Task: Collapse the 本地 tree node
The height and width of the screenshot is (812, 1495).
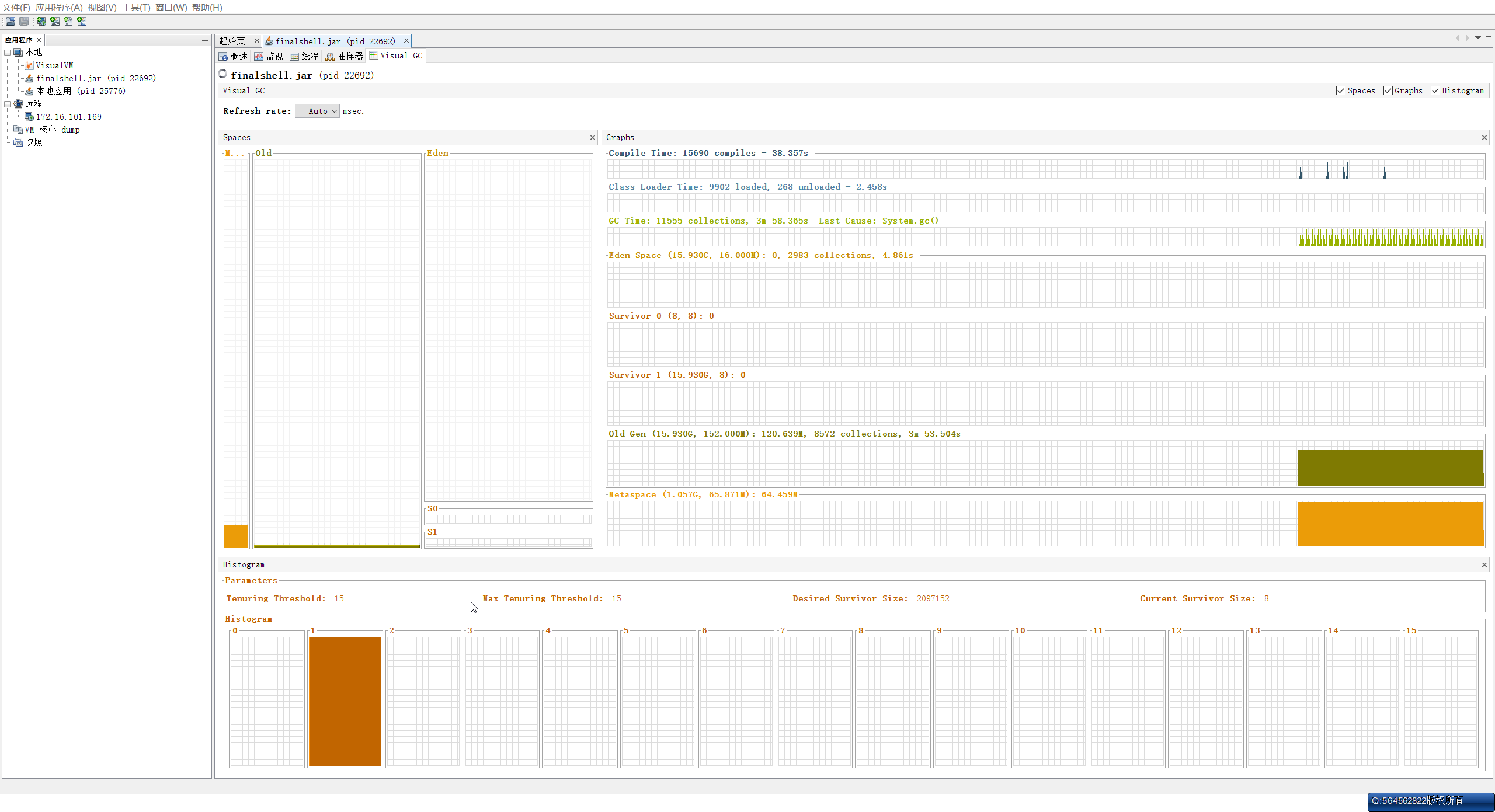Action: click(x=8, y=53)
